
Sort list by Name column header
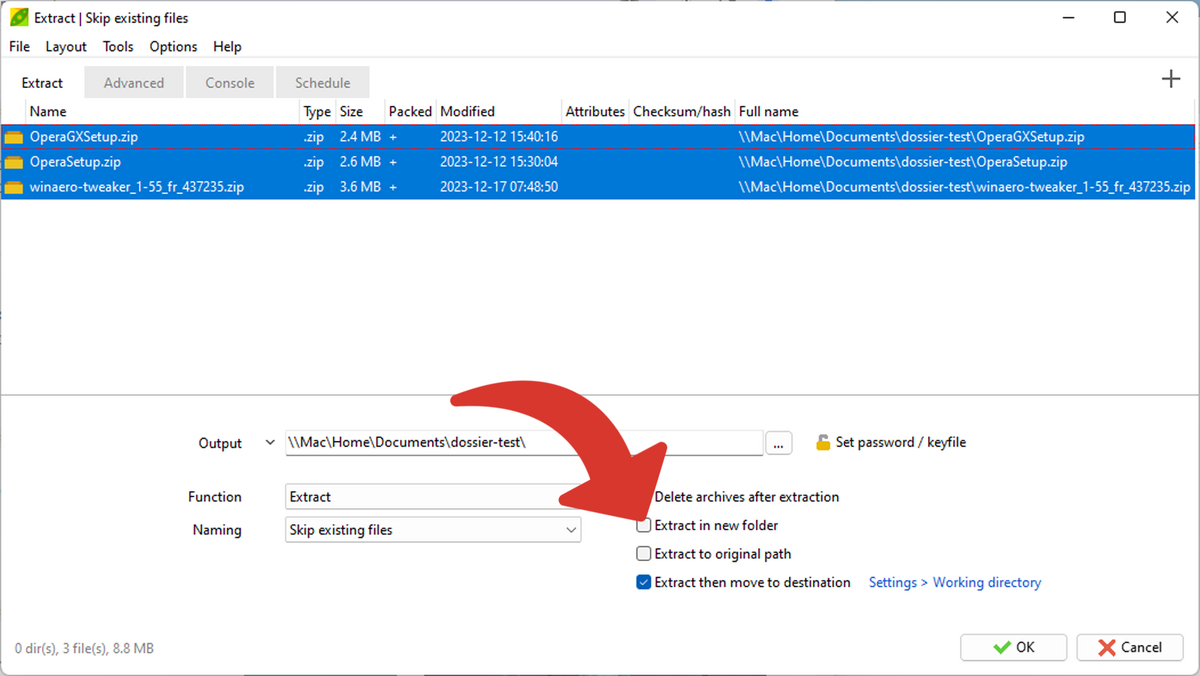pyautogui.click(x=163, y=112)
